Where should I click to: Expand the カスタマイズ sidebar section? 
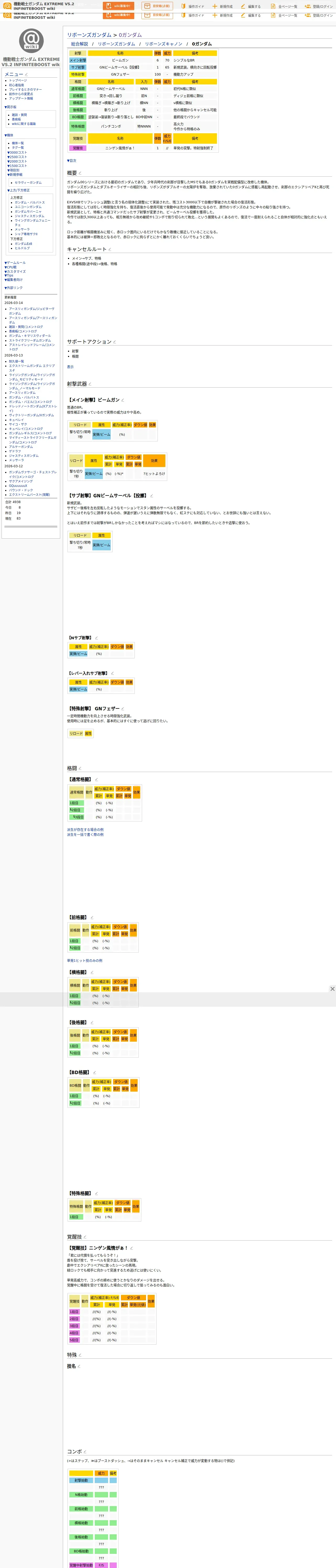pyautogui.click(x=15, y=272)
